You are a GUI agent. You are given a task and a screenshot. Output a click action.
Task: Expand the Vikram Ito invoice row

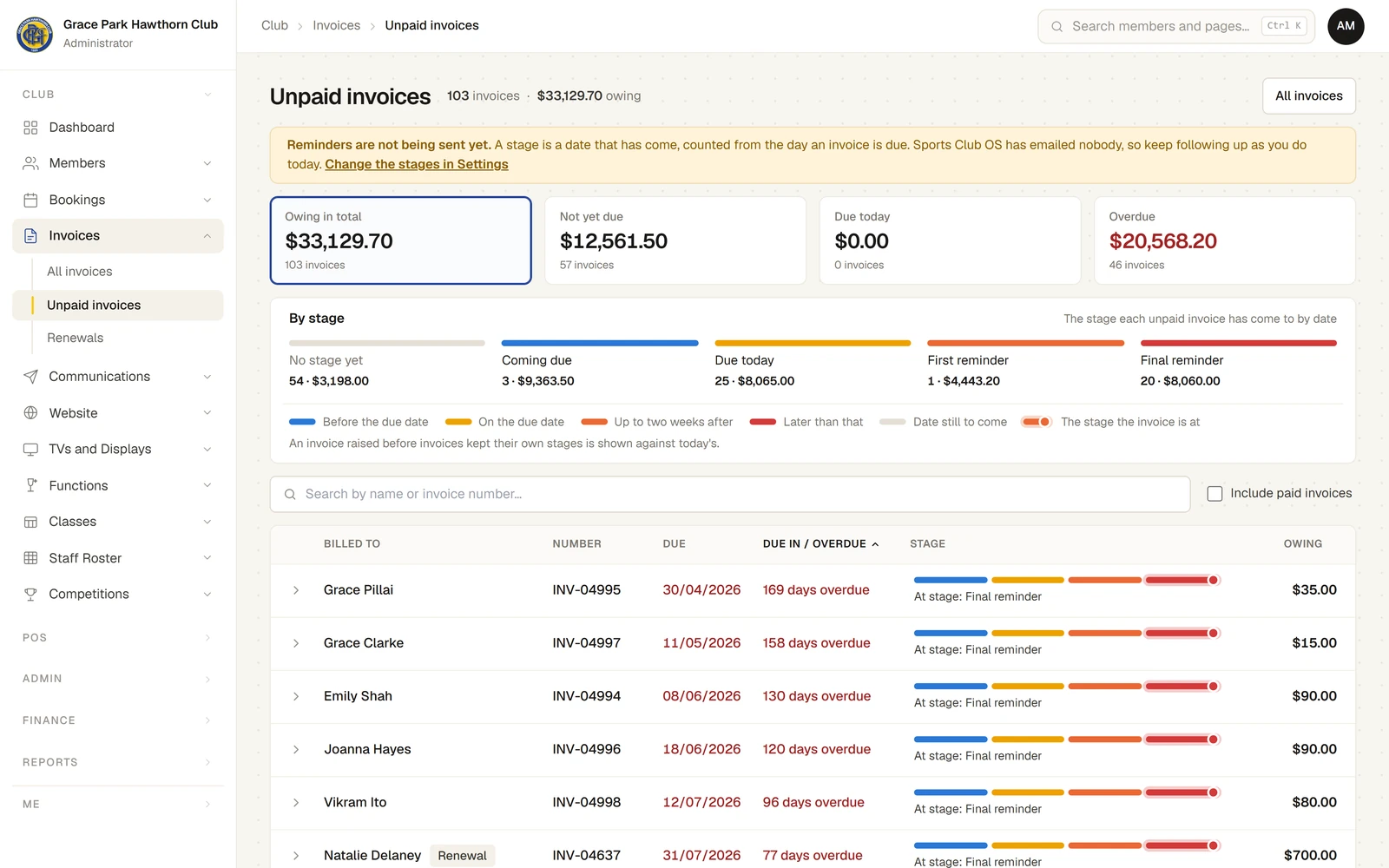pyautogui.click(x=296, y=803)
